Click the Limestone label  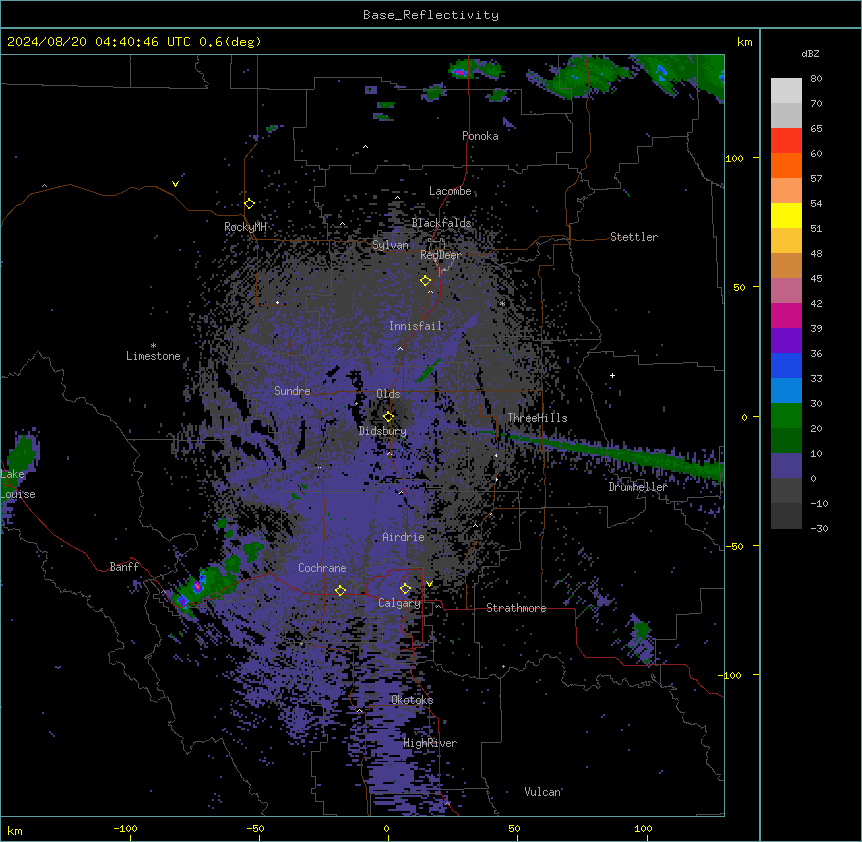click(153, 356)
